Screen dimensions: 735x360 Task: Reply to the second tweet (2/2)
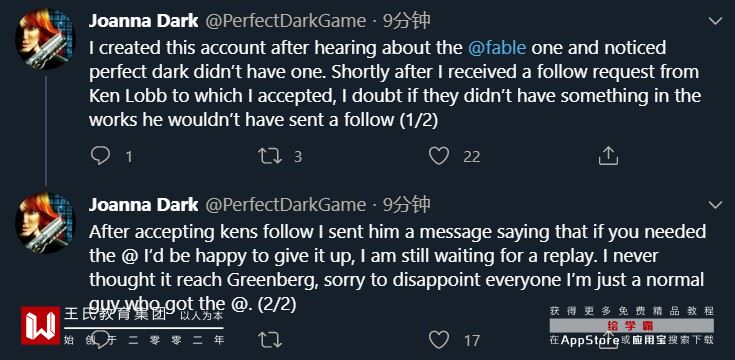100,340
